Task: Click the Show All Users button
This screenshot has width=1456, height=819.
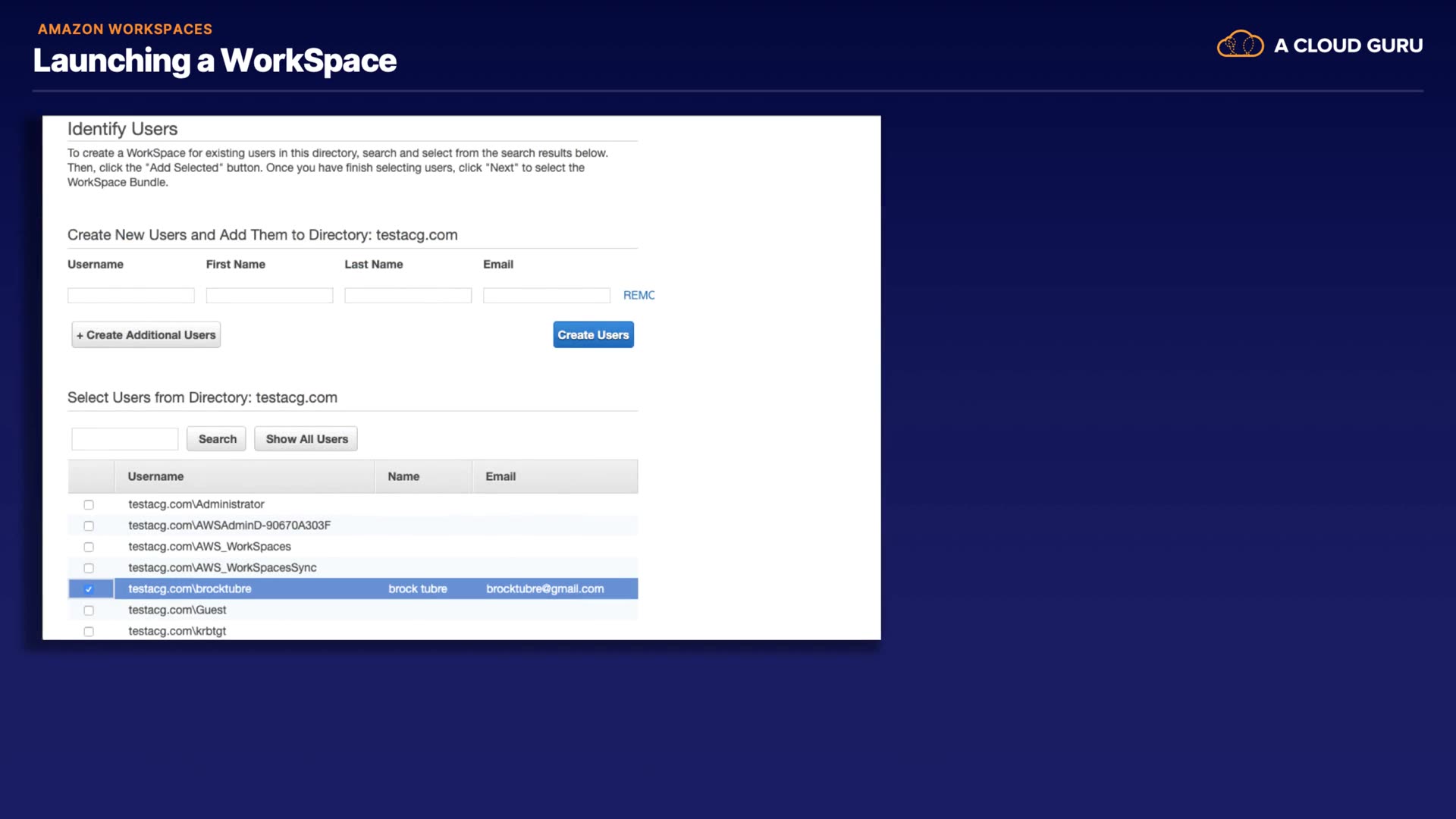Action: pyautogui.click(x=306, y=439)
